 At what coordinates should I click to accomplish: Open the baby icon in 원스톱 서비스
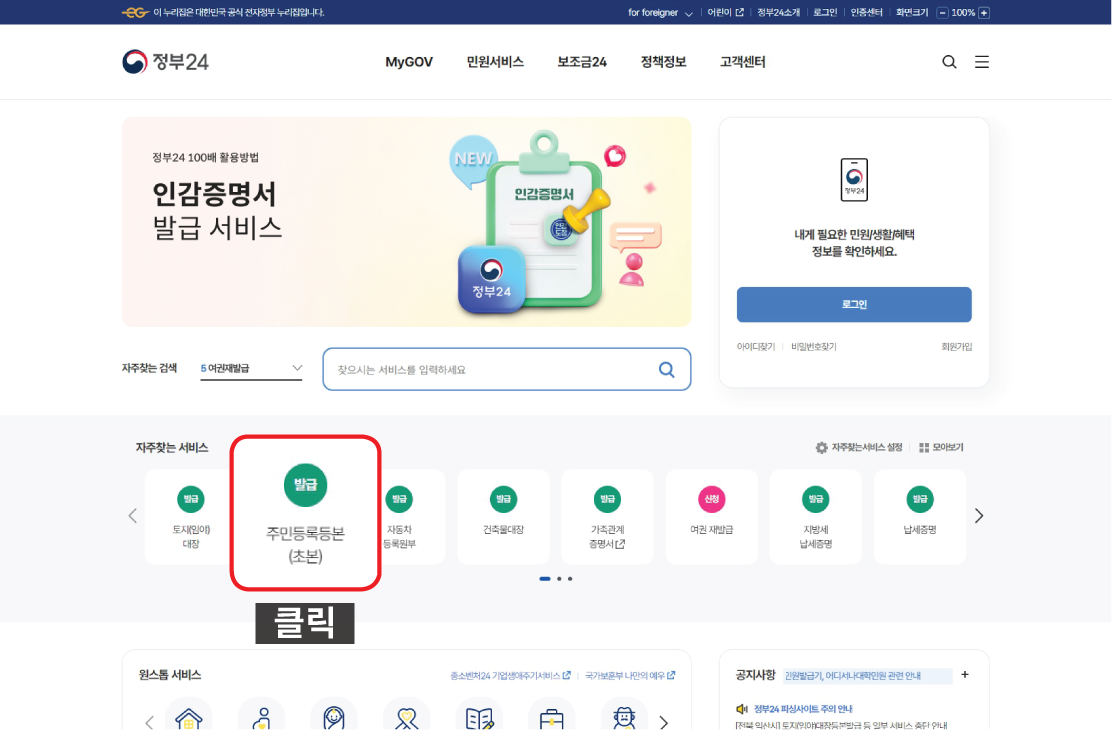pyautogui.click(x=333, y=718)
